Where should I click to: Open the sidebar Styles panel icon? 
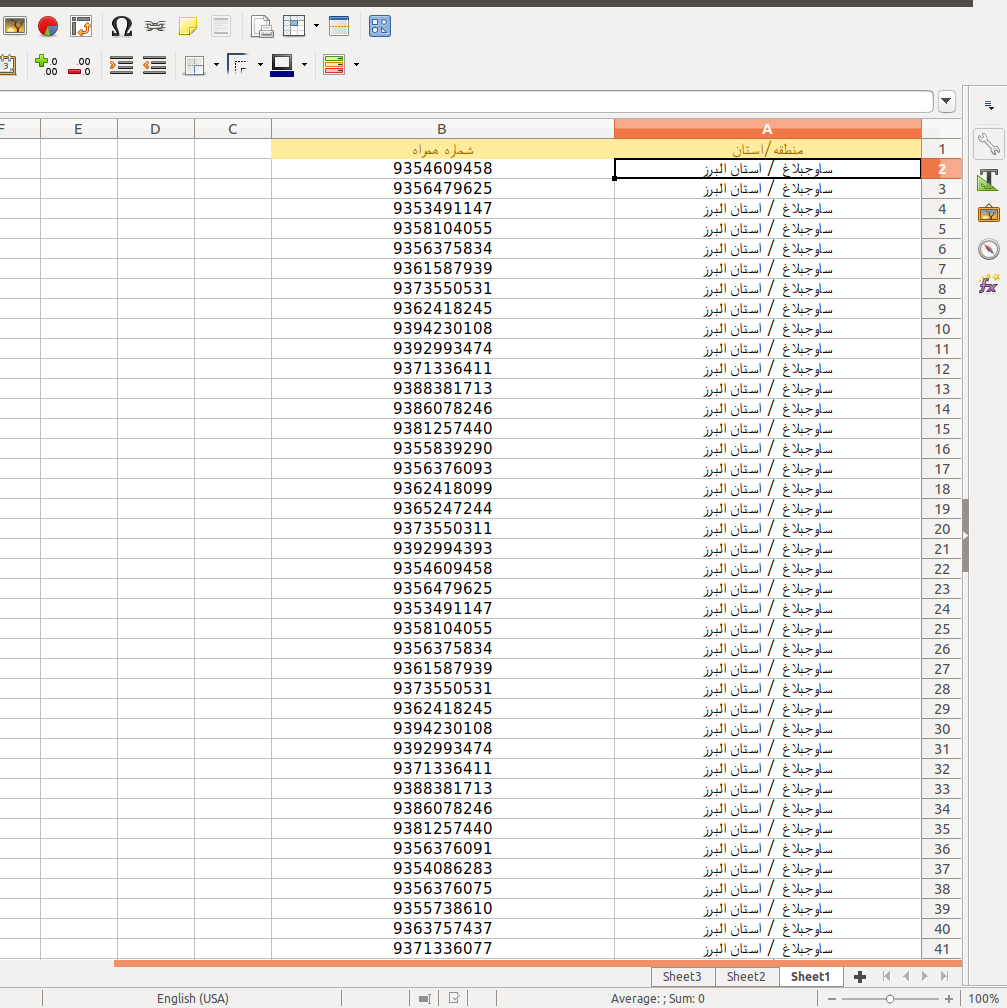(988, 179)
